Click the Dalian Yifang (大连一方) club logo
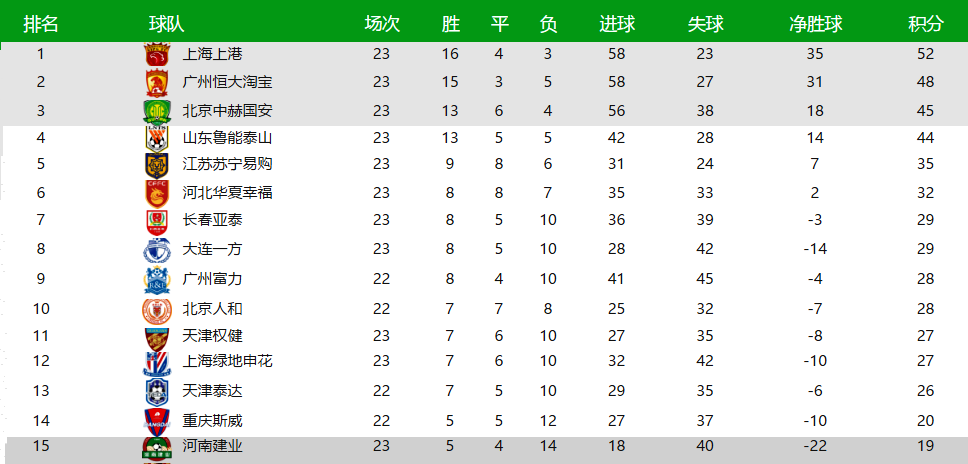Viewport: 968px width, 464px height. pos(156,250)
